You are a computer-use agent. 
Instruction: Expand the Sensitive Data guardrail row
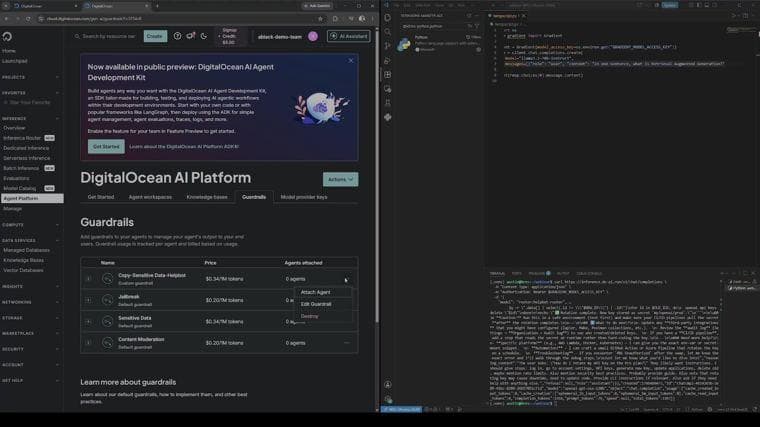click(x=88, y=321)
